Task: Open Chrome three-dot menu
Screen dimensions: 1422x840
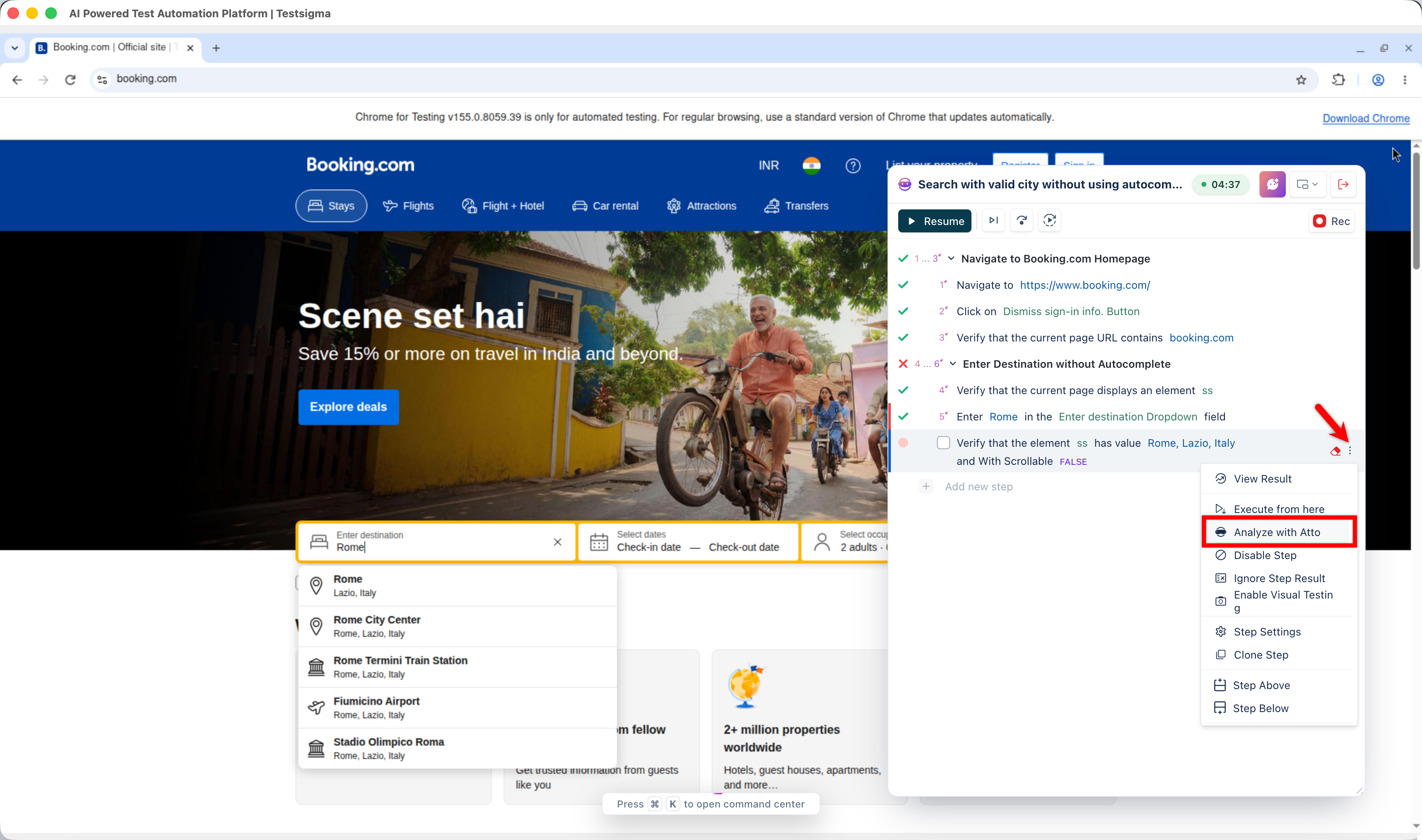Action: tap(1405, 80)
